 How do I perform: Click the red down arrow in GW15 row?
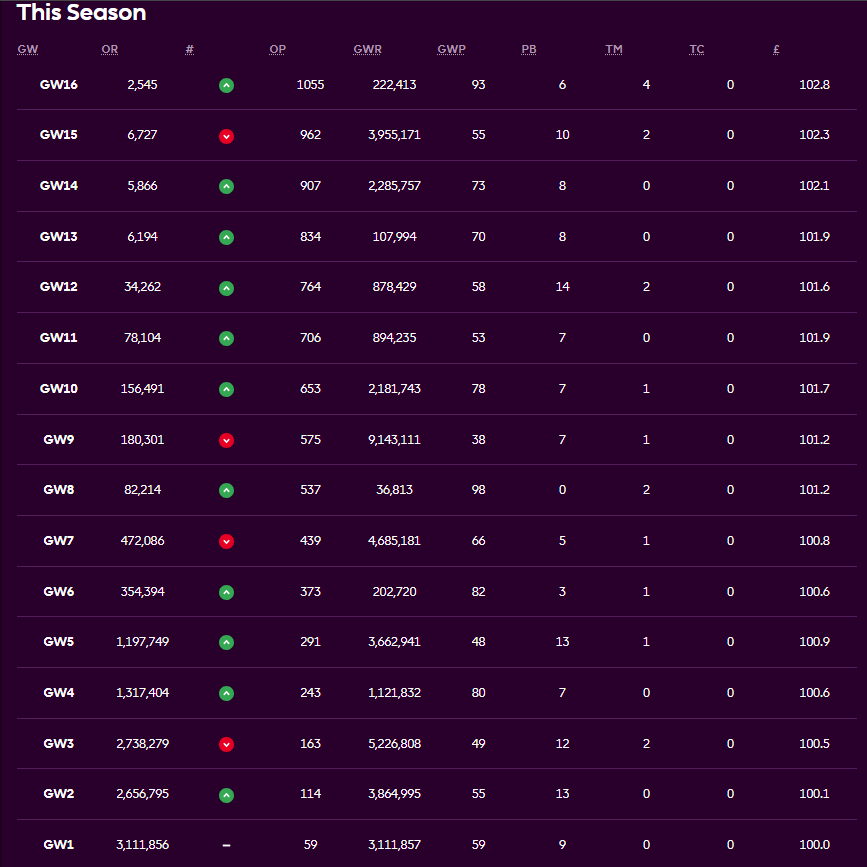[x=226, y=136]
